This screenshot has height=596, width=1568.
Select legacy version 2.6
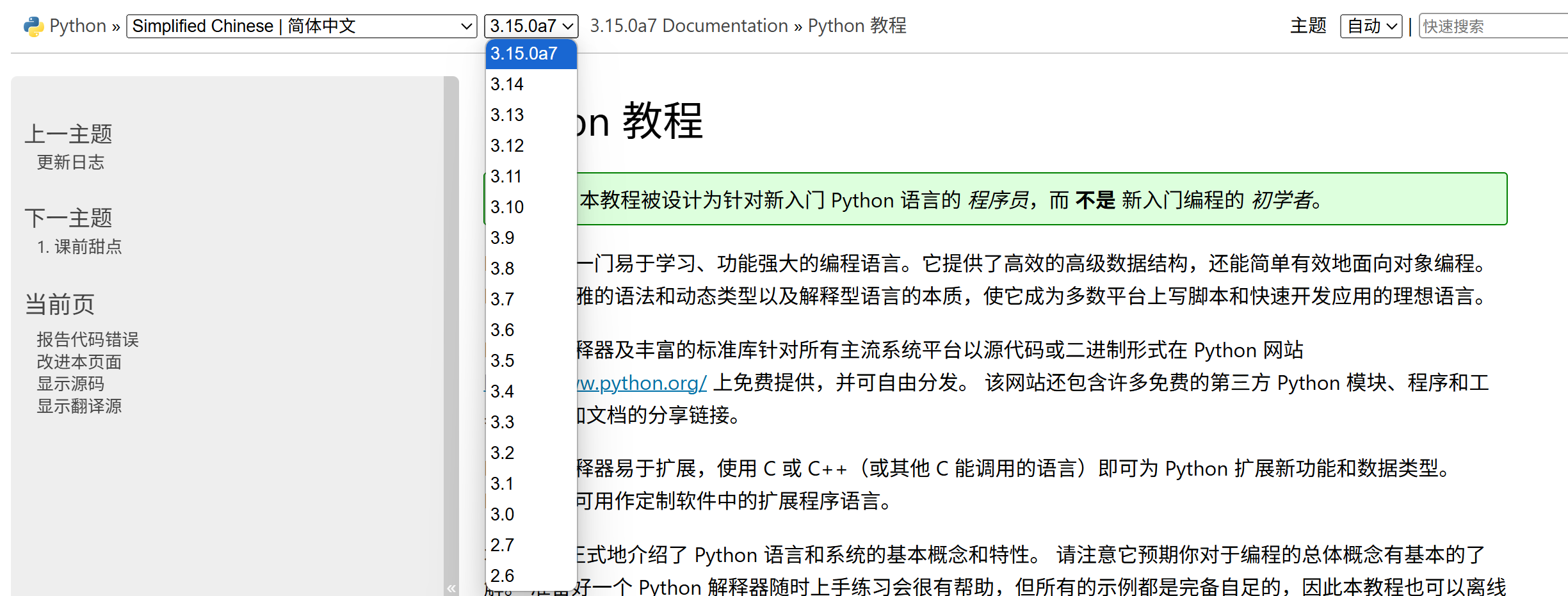(x=531, y=576)
